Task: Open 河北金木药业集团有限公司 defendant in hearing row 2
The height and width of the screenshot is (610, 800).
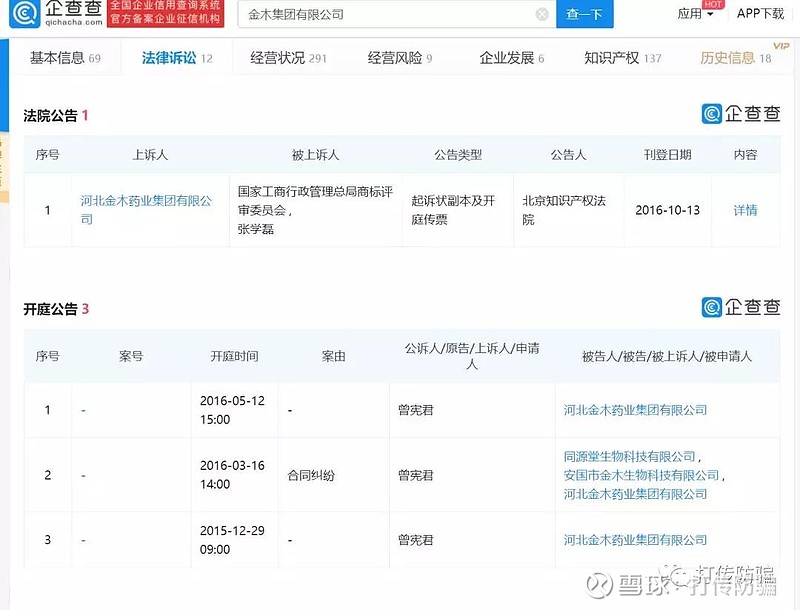Action: [635, 494]
